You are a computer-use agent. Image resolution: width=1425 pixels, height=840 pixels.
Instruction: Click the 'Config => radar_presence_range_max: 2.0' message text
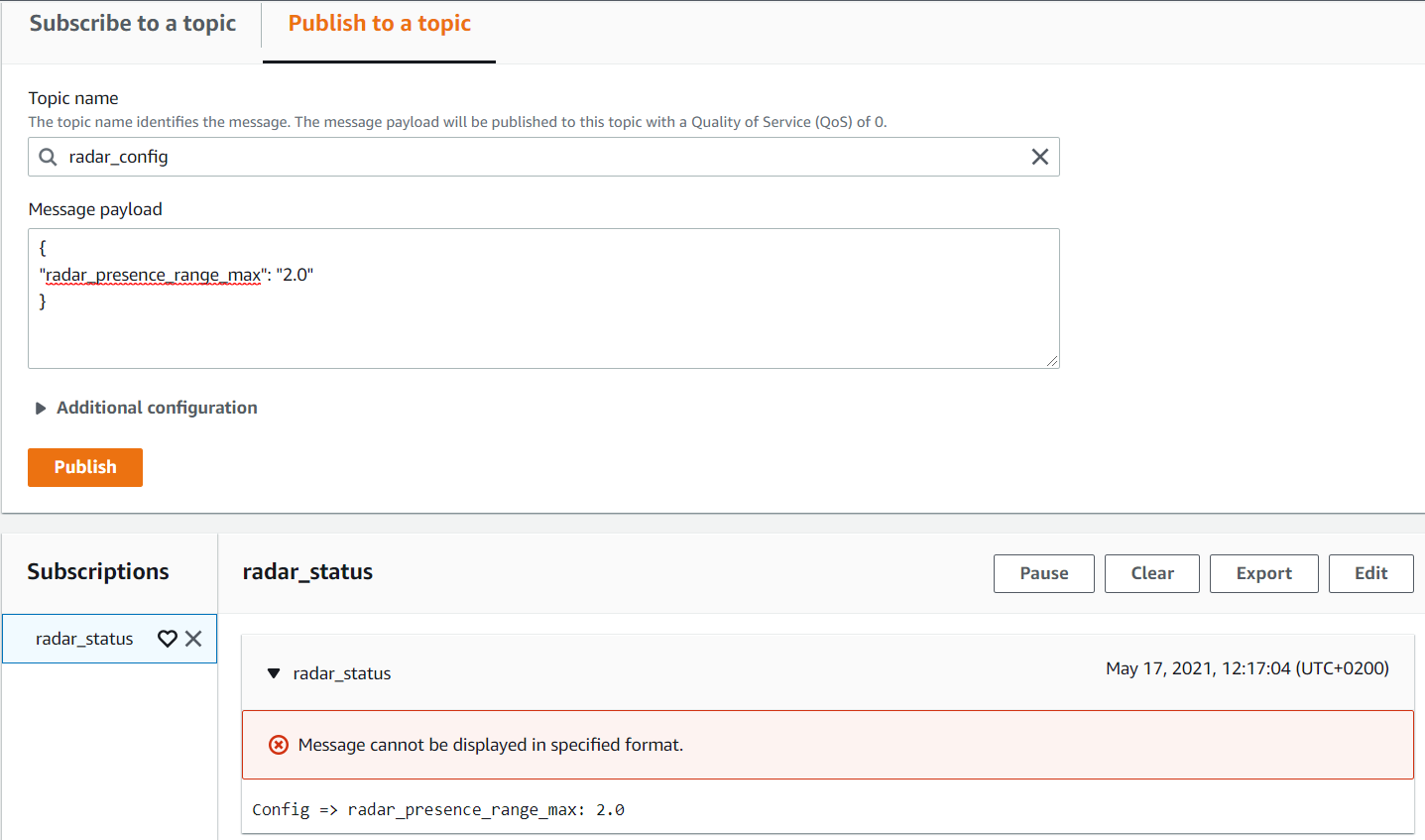[x=438, y=810]
